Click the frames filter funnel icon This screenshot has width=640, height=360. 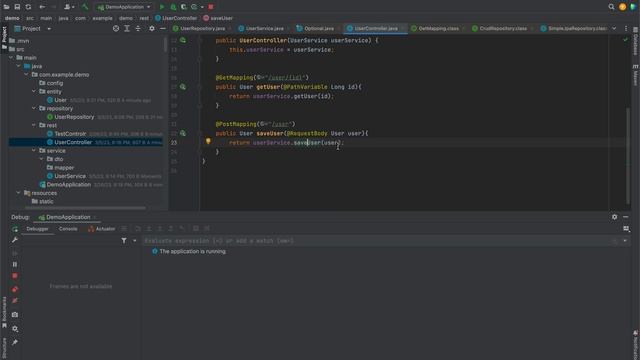pos(124,241)
